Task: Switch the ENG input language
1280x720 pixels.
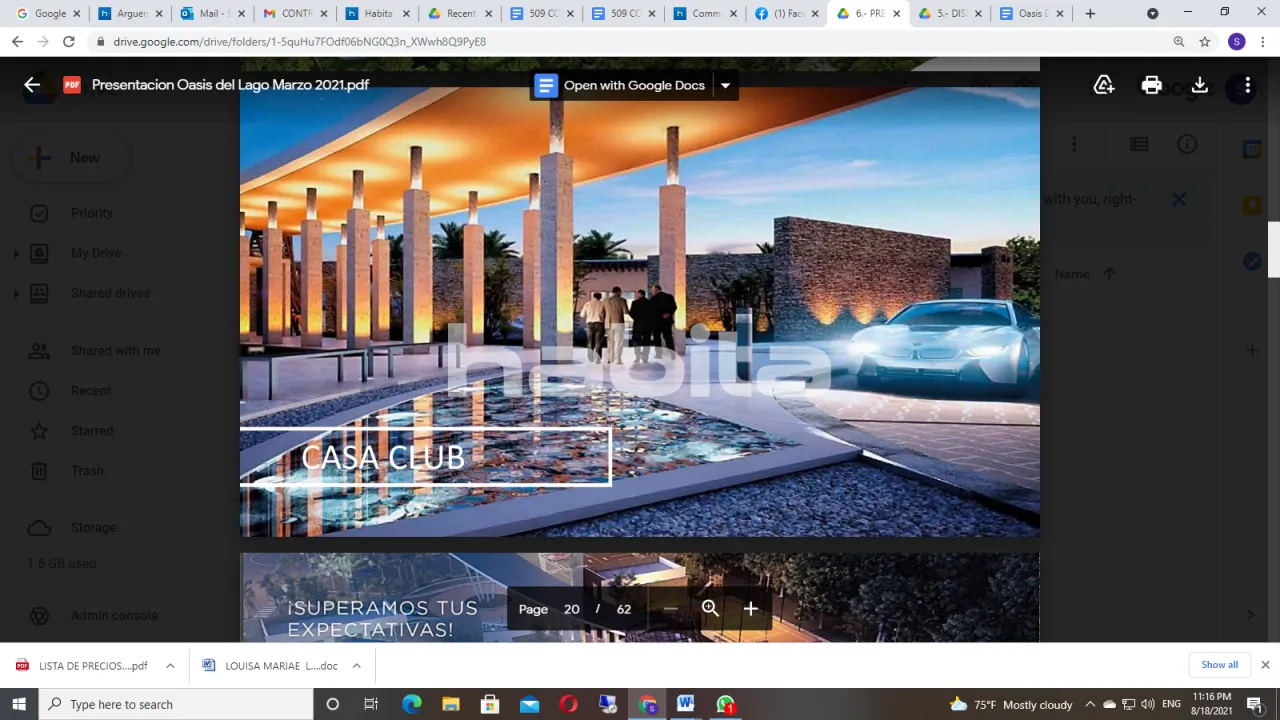Action: click(1170, 704)
